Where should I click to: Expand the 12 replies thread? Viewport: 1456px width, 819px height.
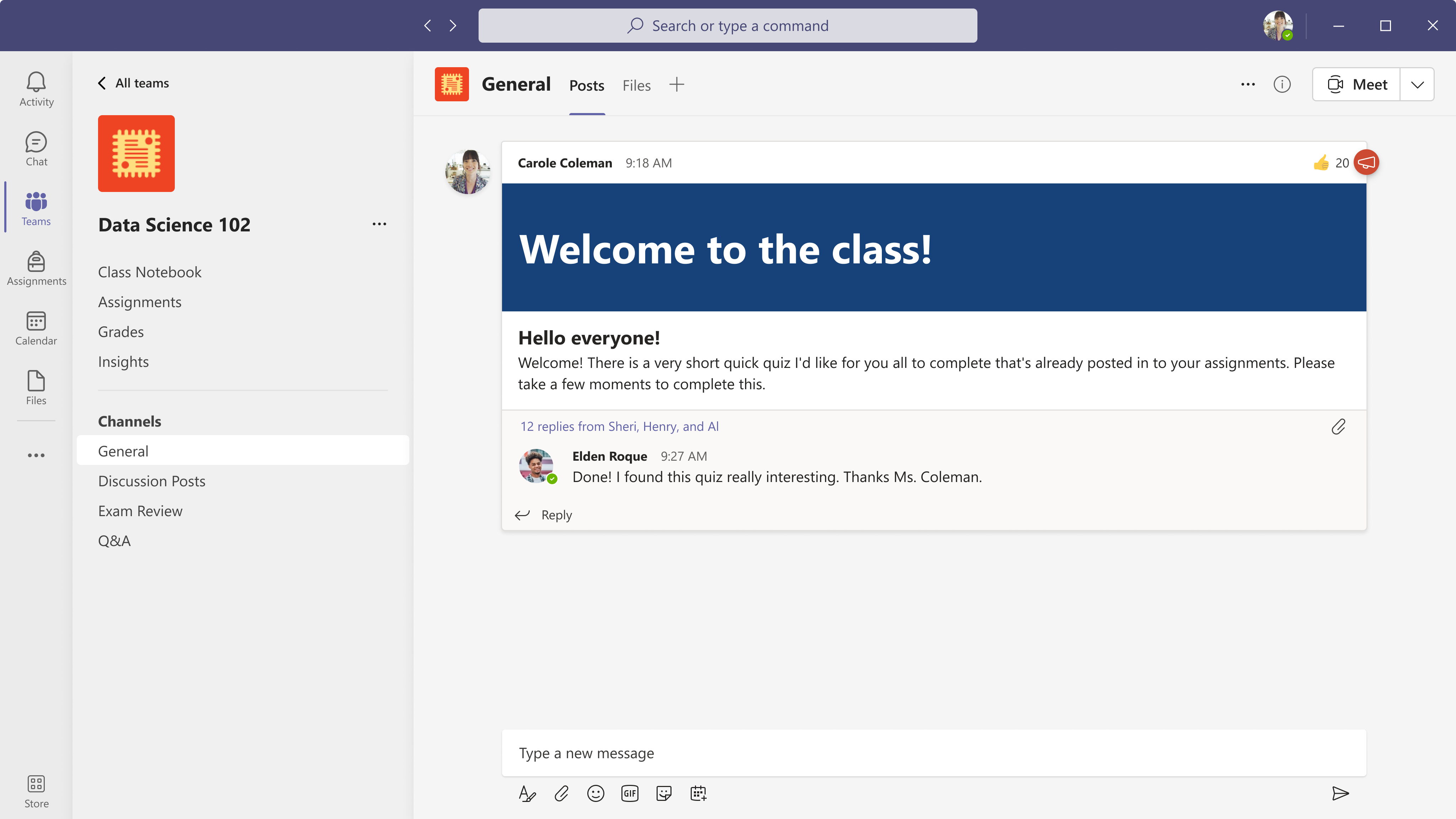pos(620,426)
